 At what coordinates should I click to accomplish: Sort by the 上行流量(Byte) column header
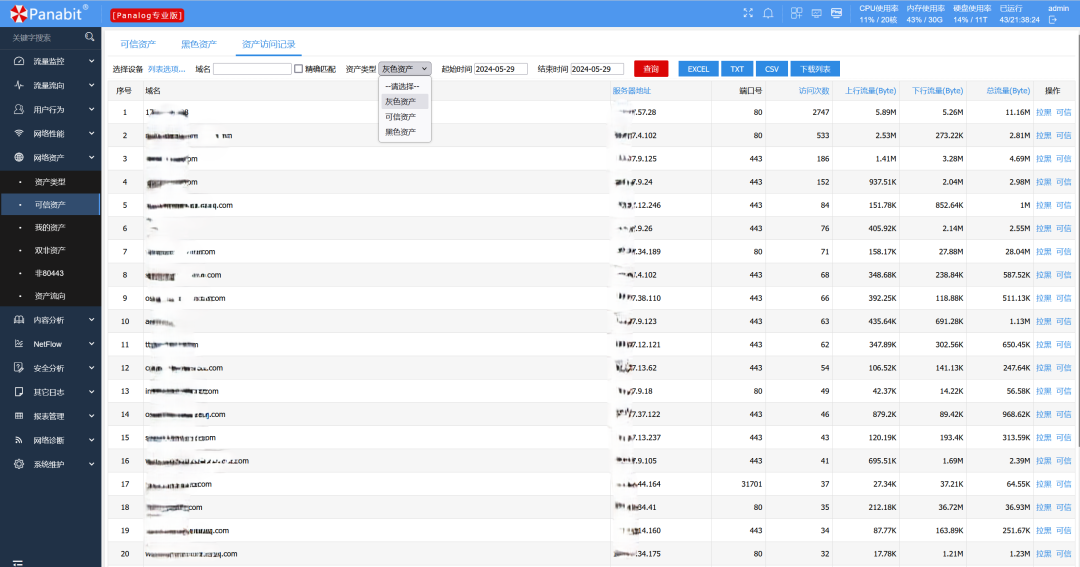(x=871, y=90)
